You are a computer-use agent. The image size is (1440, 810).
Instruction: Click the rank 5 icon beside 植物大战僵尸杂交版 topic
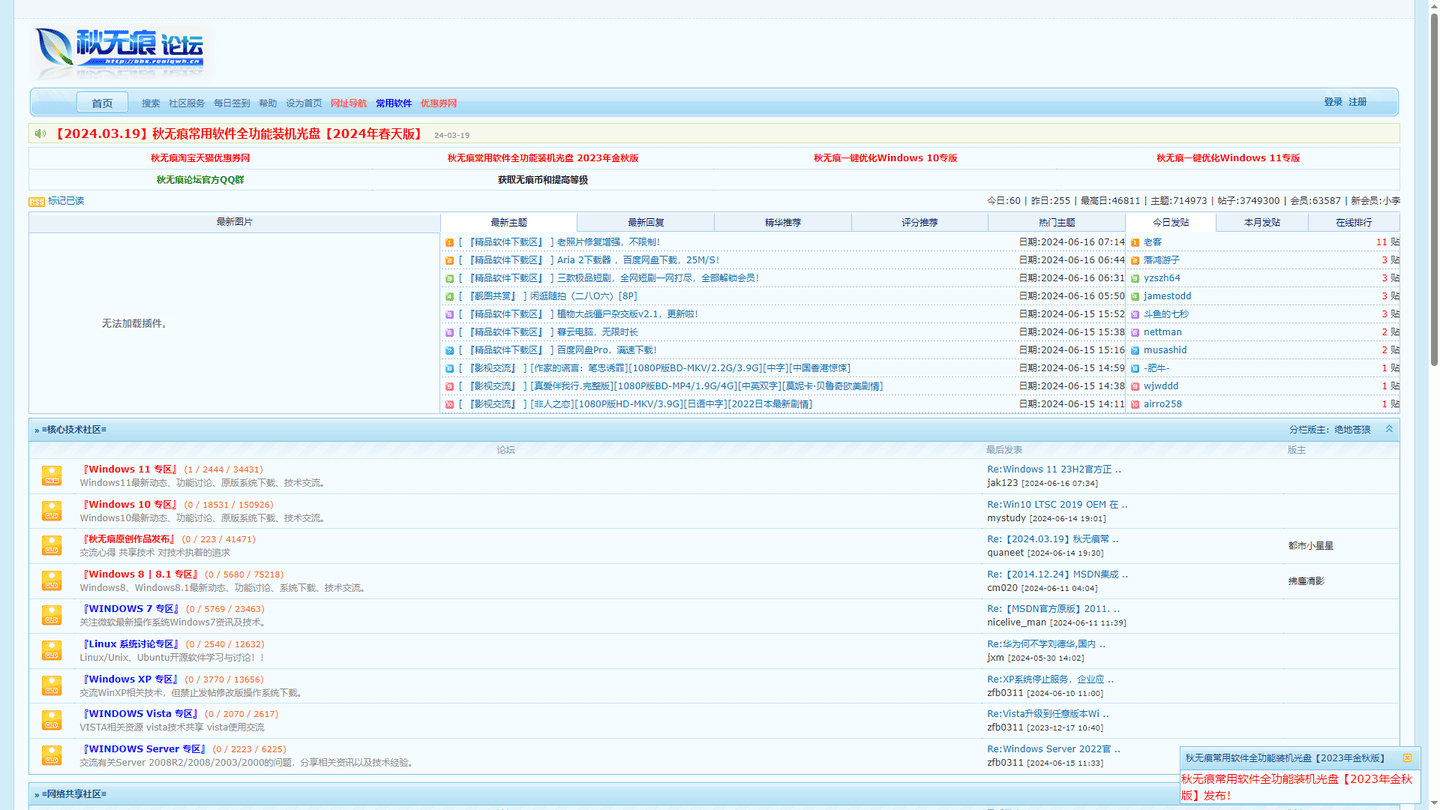coord(450,315)
